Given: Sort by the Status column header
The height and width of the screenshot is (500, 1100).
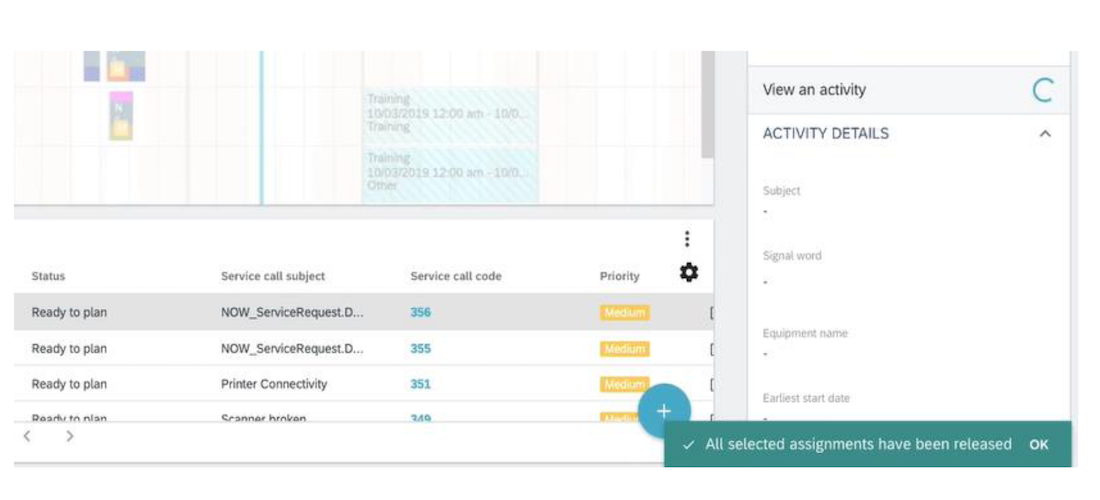Looking at the screenshot, I should 48,276.
